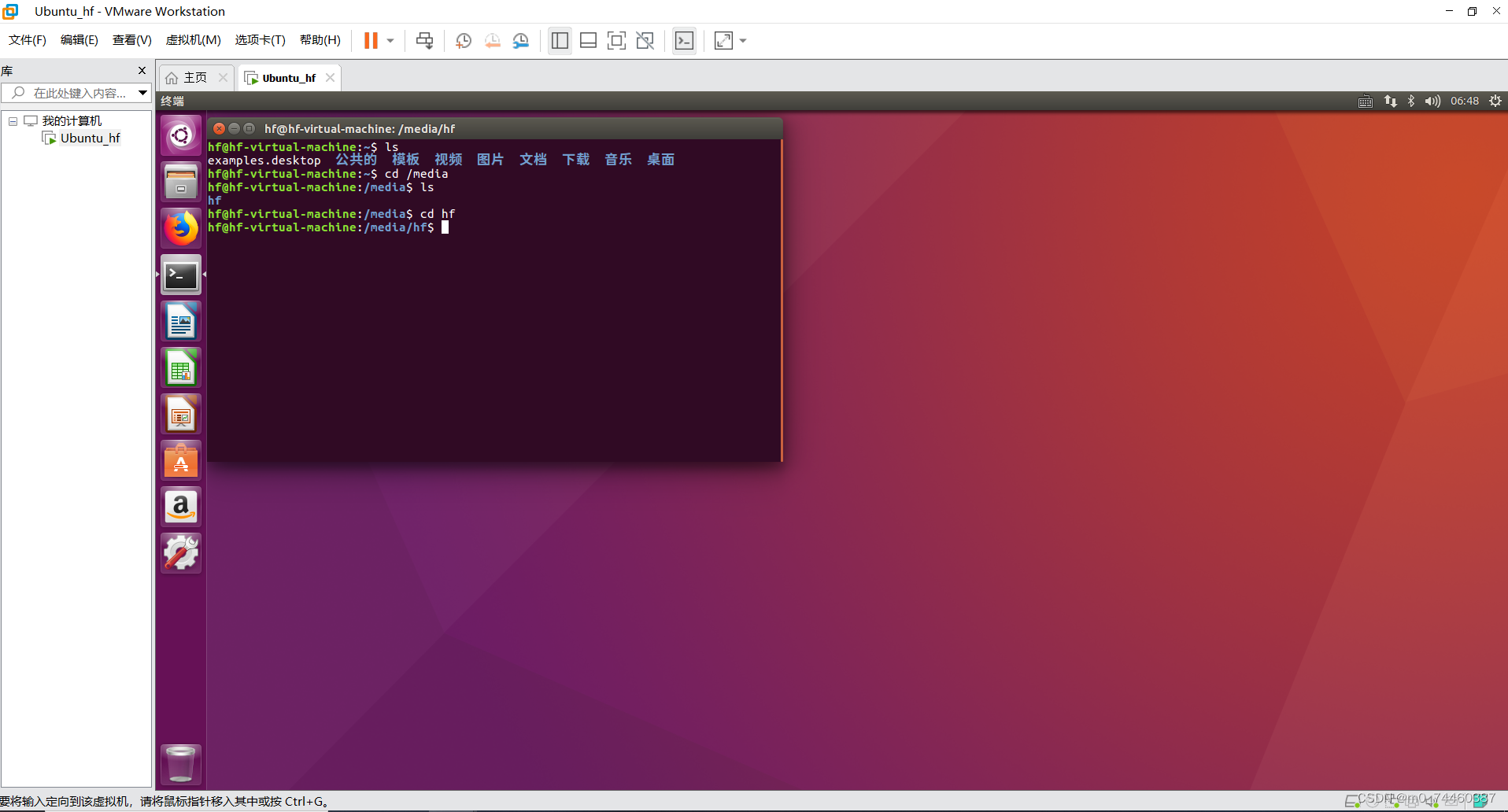
Task: Open the Files manager in launcher
Action: (x=181, y=182)
